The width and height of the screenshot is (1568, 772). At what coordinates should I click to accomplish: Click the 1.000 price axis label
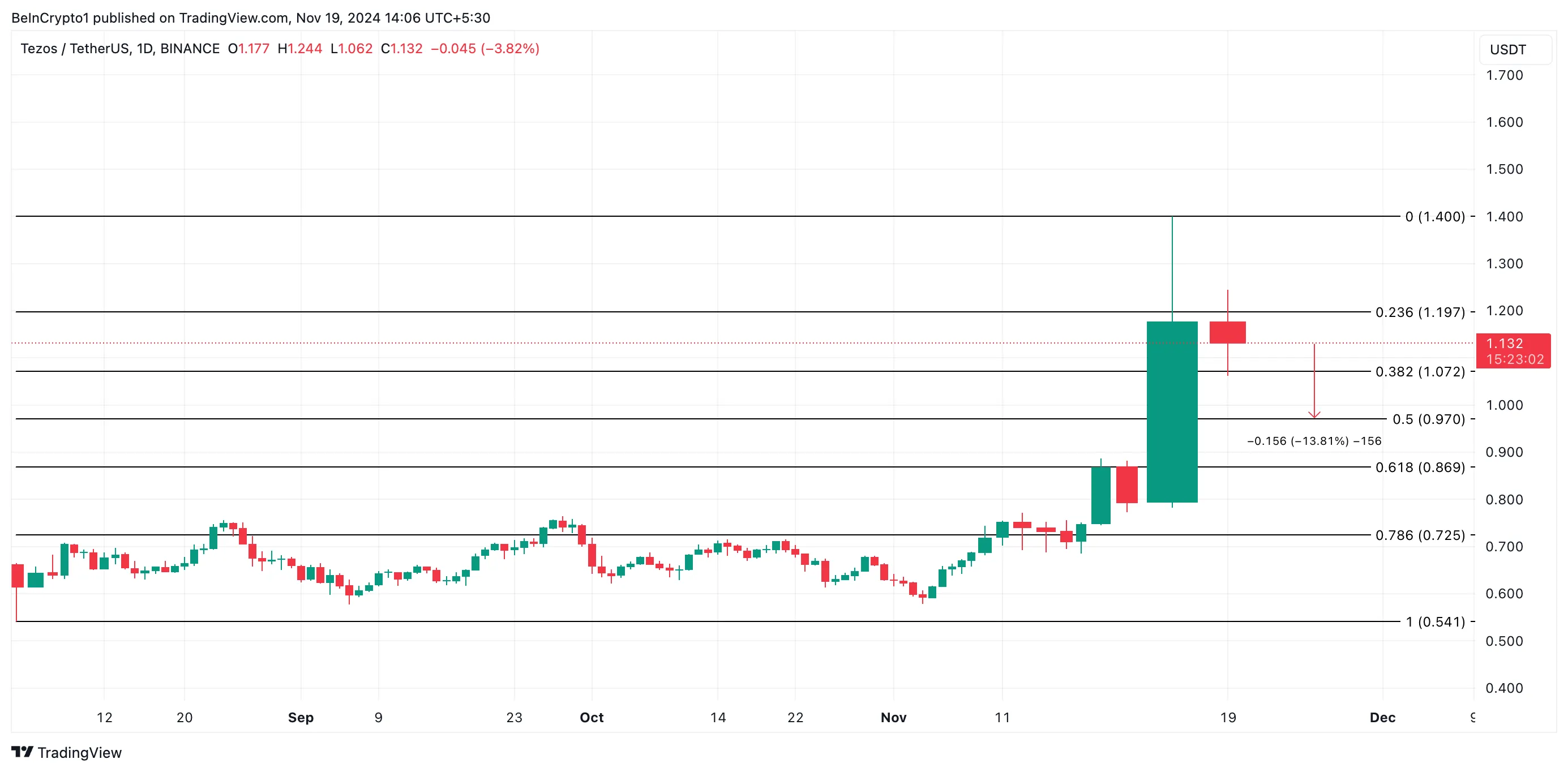[x=1504, y=405]
